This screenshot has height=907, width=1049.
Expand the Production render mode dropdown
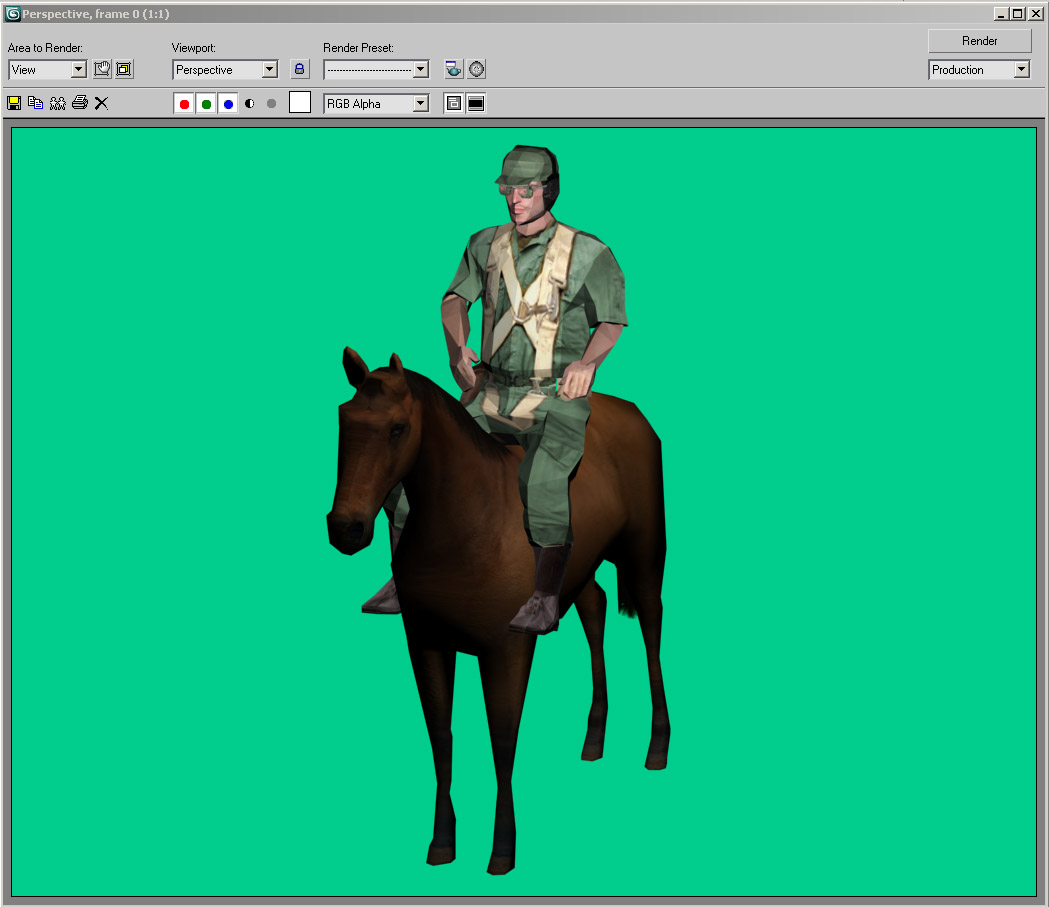(x=1020, y=70)
